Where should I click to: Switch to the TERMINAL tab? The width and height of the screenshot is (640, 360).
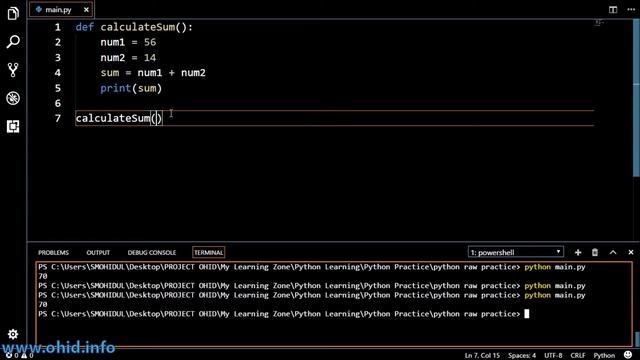tap(209, 253)
